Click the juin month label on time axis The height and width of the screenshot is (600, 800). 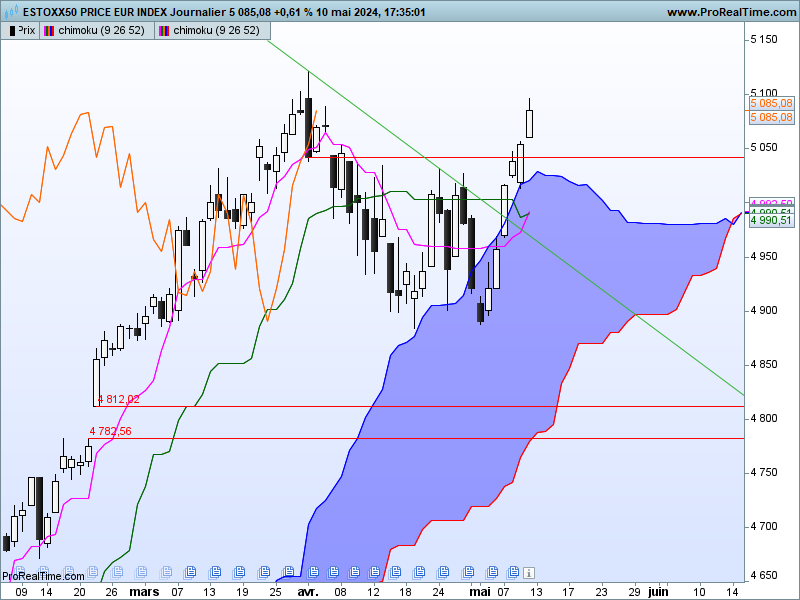658,592
